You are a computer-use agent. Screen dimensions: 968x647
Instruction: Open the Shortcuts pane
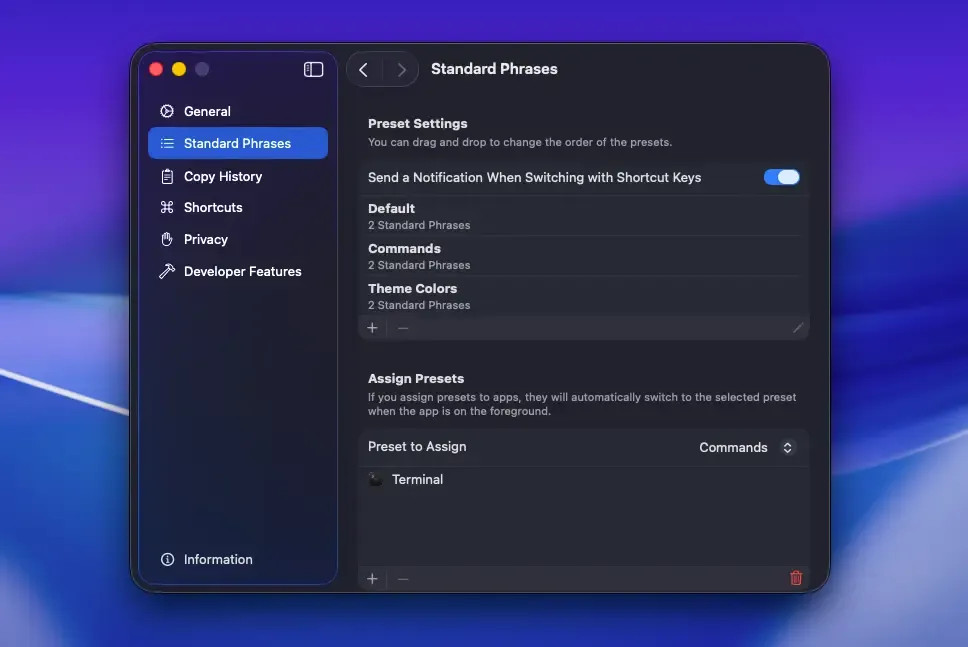pyautogui.click(x=238, y=207)
